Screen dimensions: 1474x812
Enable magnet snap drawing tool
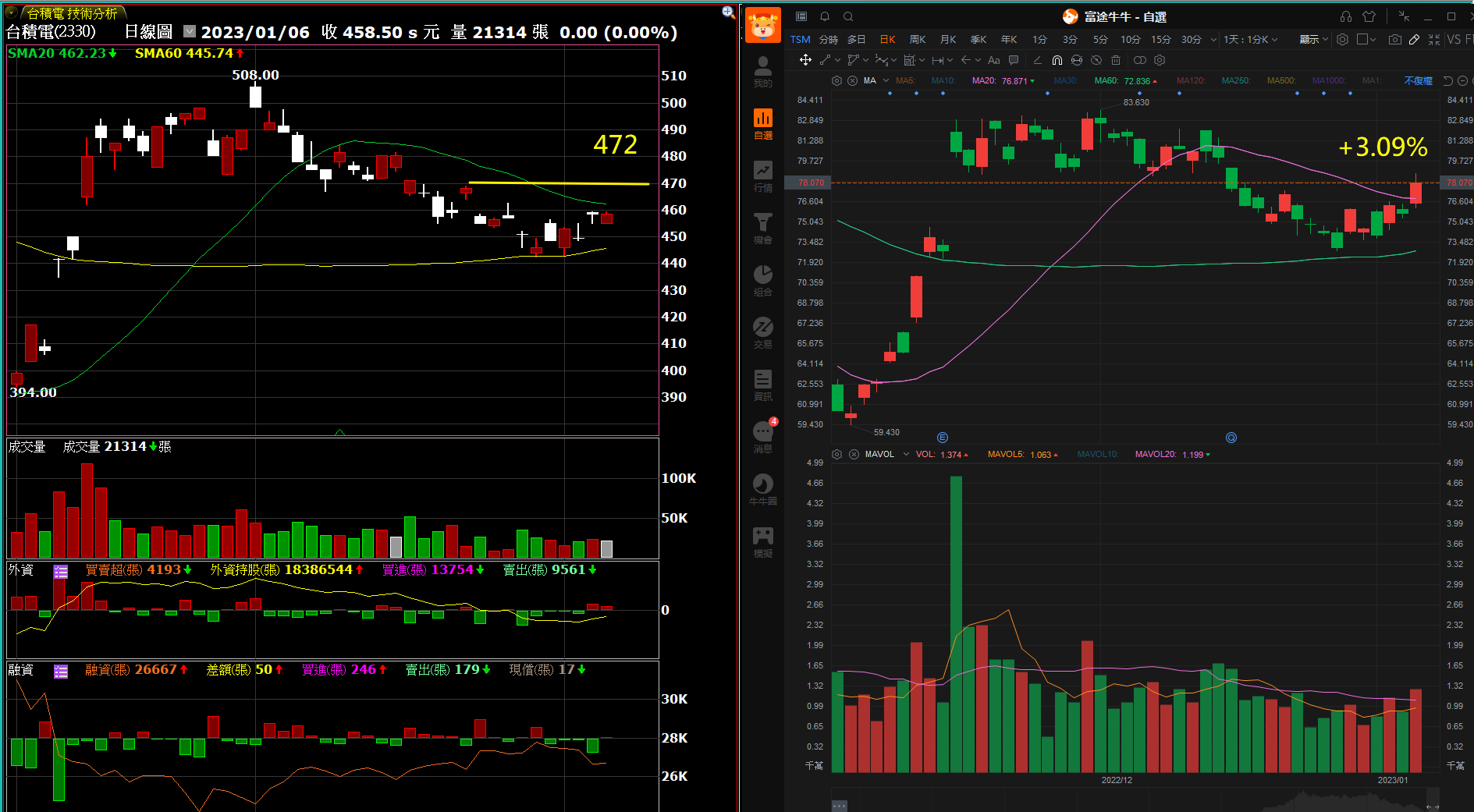[1057, 60]
